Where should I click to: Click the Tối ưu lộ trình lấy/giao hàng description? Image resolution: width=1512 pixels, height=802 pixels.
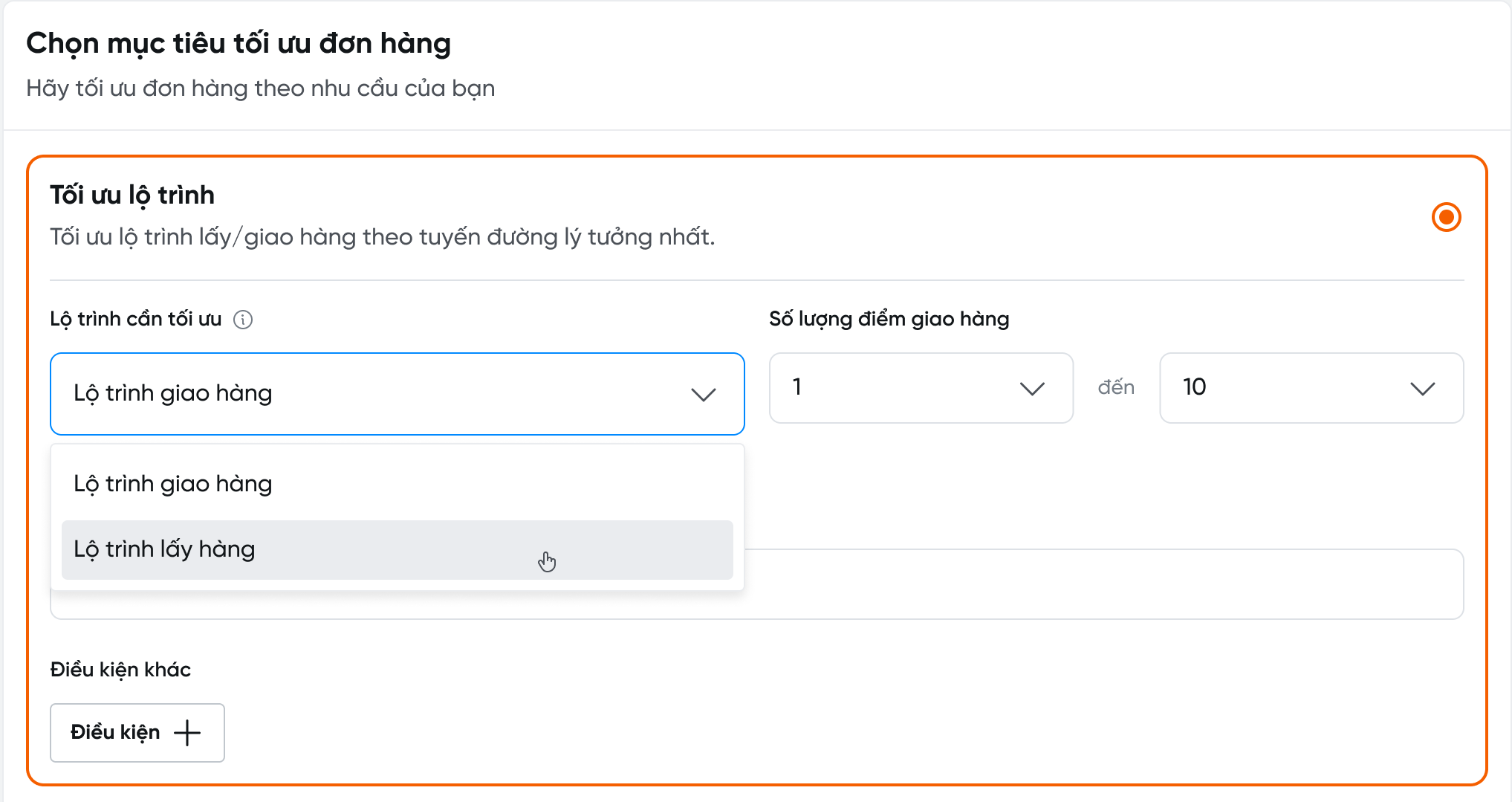(x=382, y=237)
